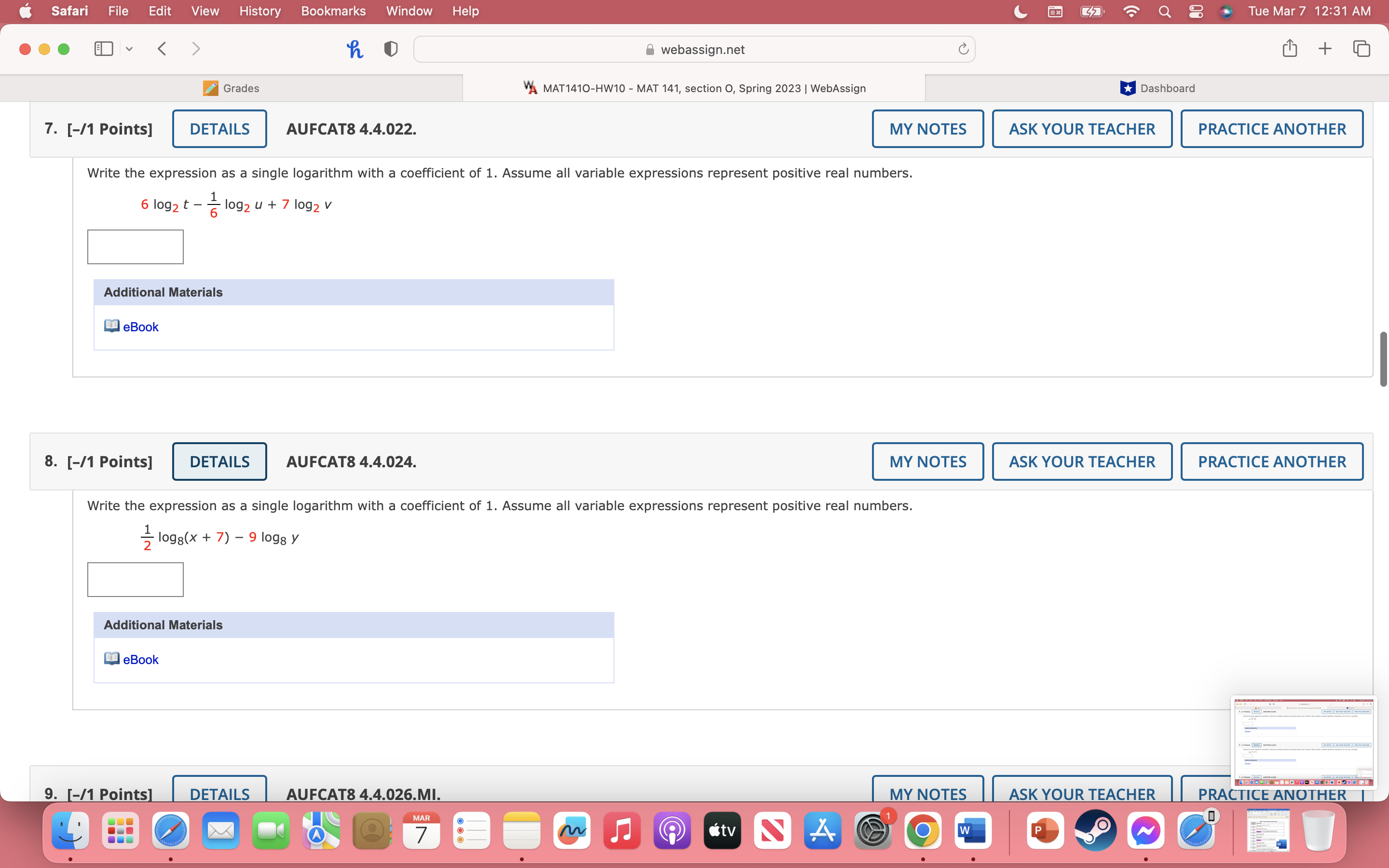This screenshot has width=1389, height=868.
Task: Open new tab with plus icon
Action: tap(1325, 49)
